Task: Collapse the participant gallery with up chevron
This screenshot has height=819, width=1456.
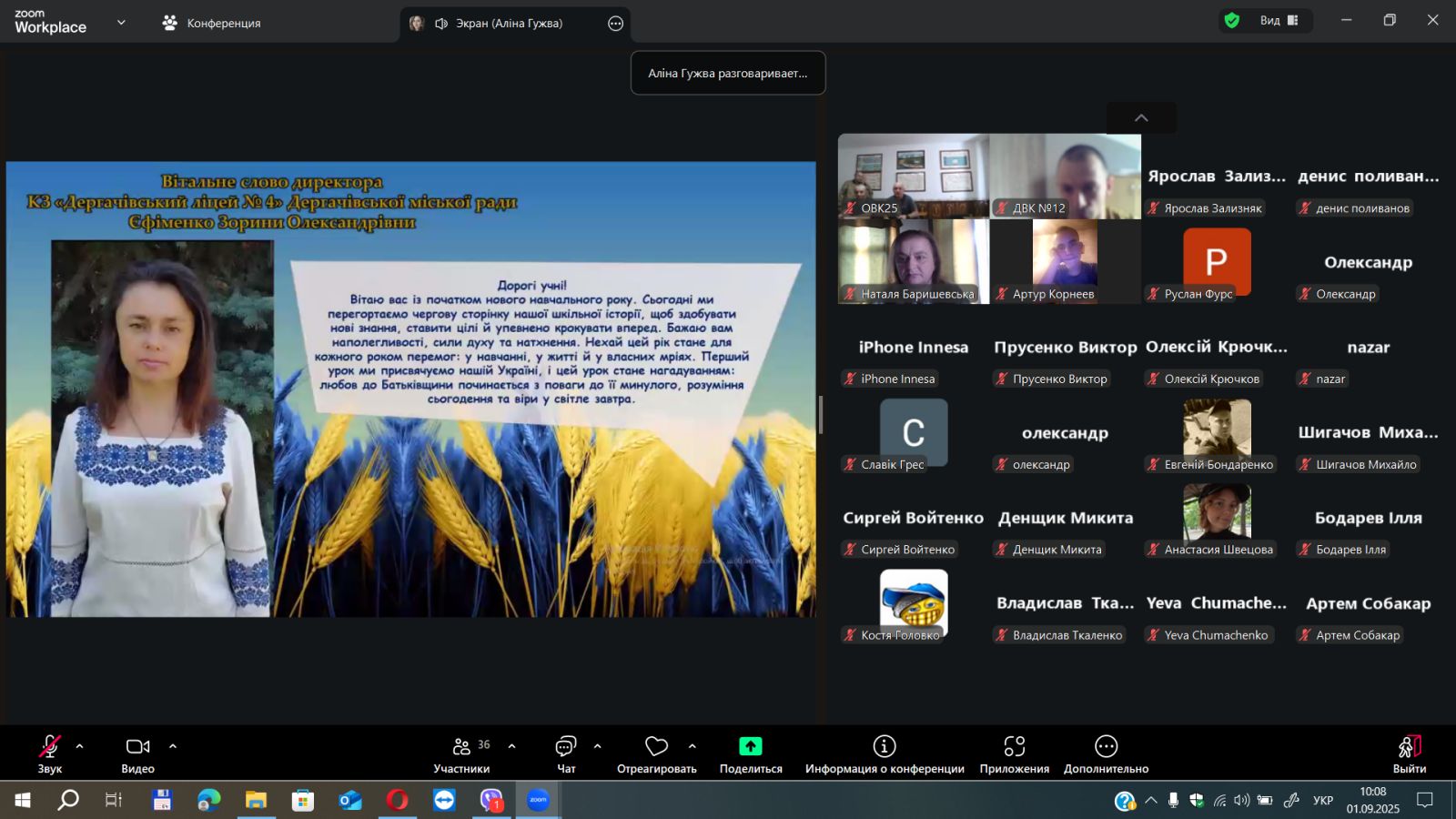Action: (1141, 117)
